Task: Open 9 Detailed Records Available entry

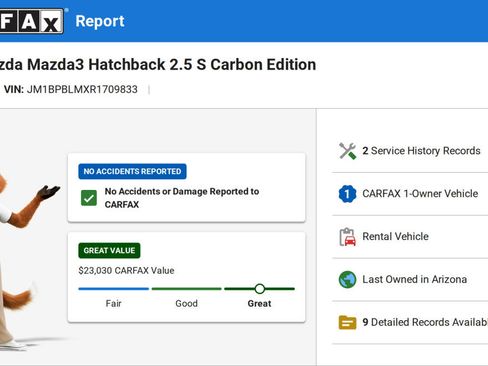Action: point(425,322)
